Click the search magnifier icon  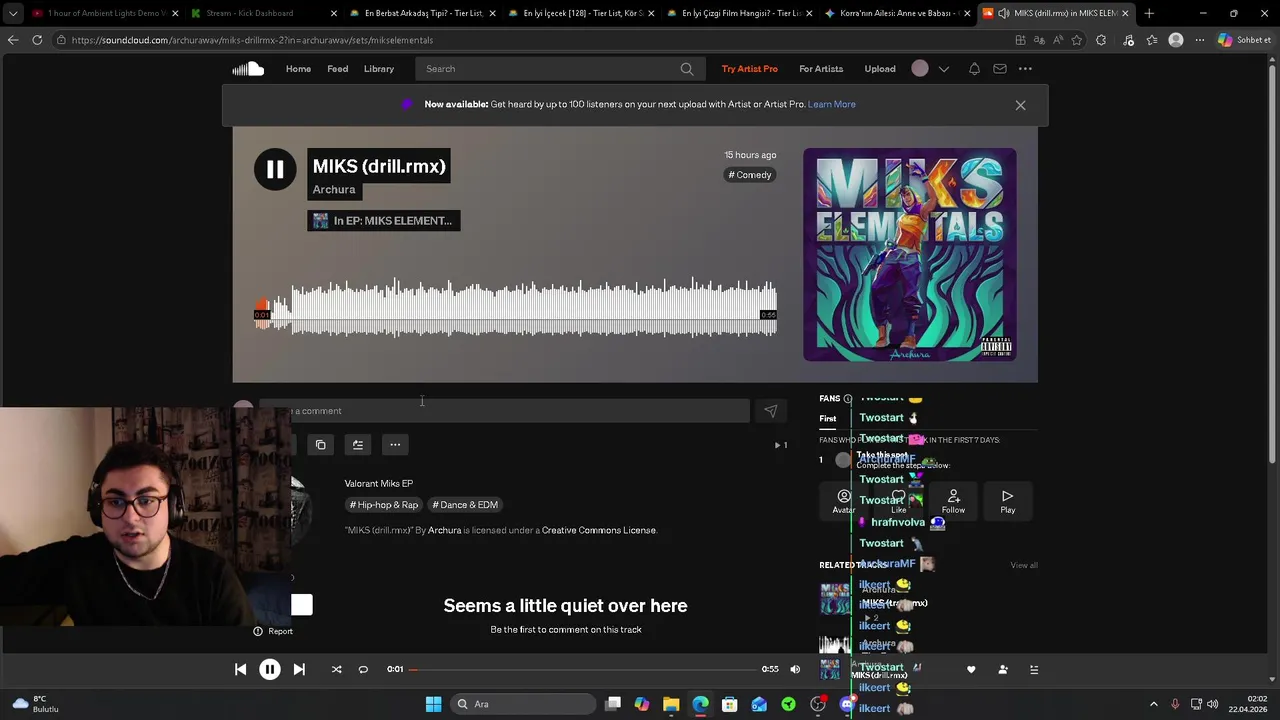[x=686, y=69]
